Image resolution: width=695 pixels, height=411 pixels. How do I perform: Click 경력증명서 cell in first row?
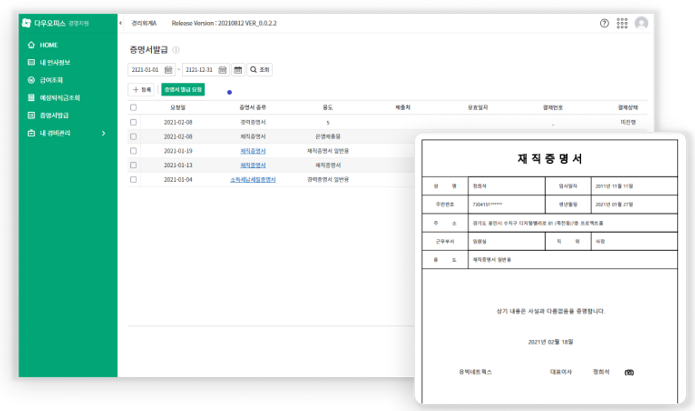253,122
